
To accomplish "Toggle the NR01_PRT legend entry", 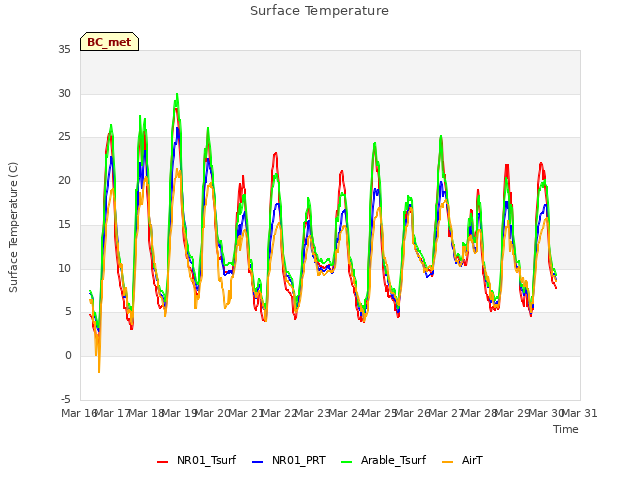I will [x=289, y=460].
